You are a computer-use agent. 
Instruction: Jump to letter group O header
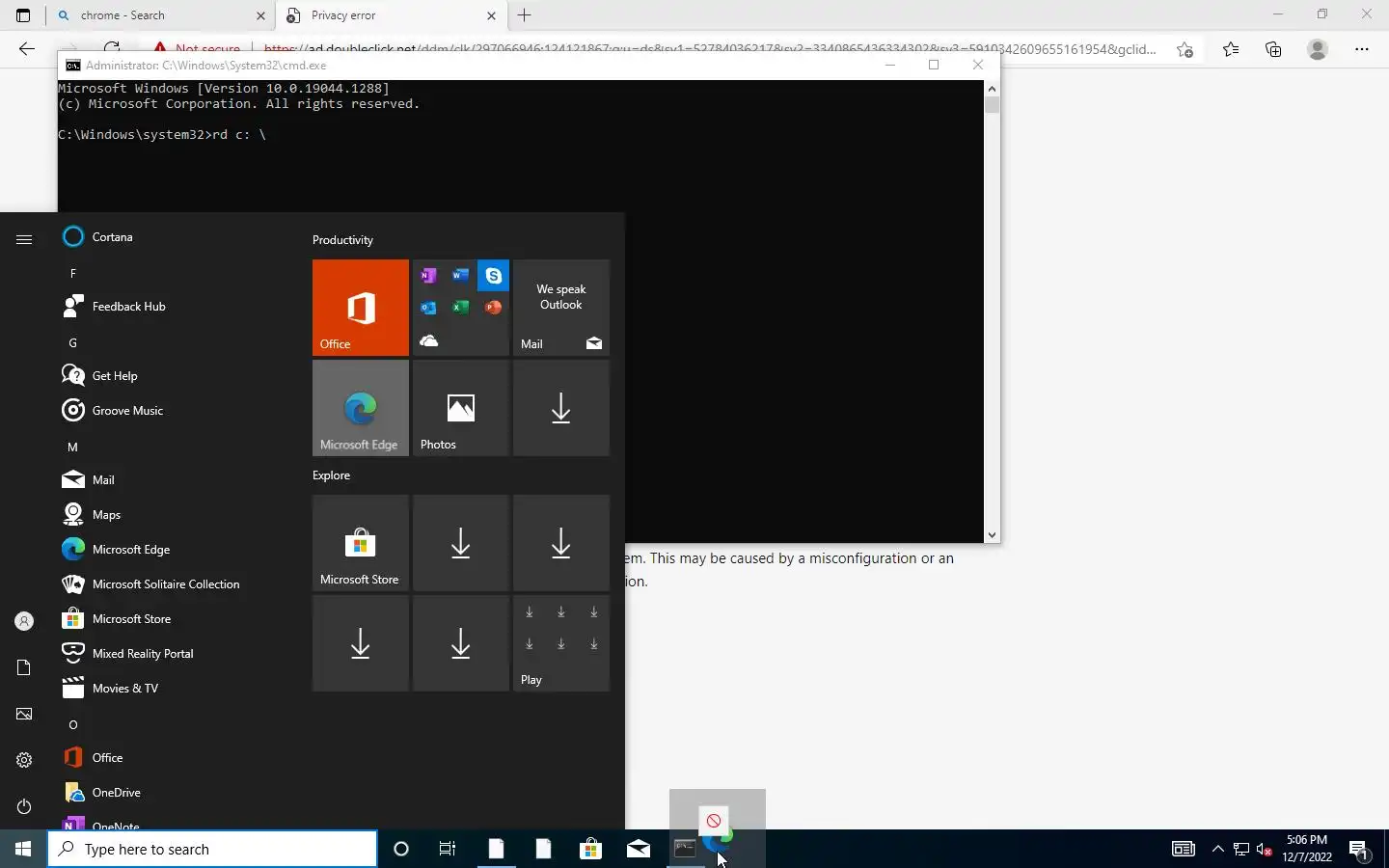[72, 725]
